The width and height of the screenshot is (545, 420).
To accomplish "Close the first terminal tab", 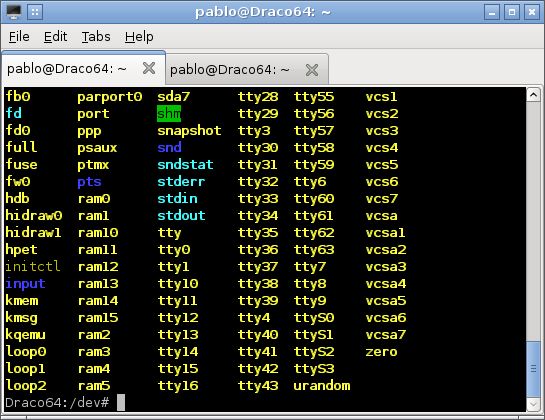I will 149,68.
